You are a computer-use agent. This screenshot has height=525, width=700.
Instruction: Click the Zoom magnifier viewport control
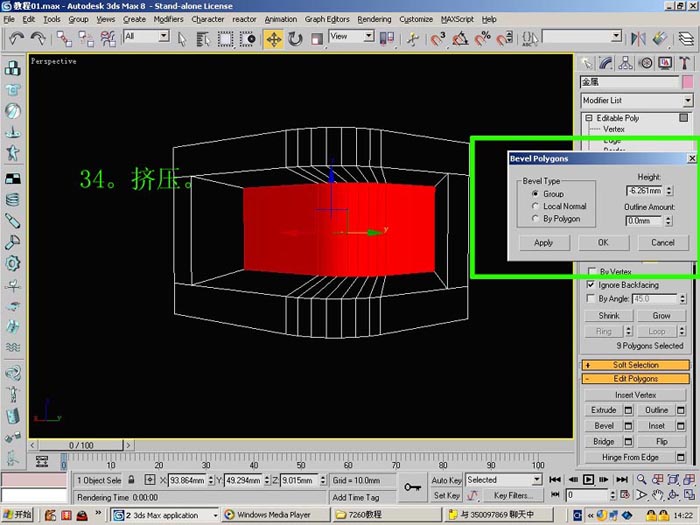[x=642, y=479]
